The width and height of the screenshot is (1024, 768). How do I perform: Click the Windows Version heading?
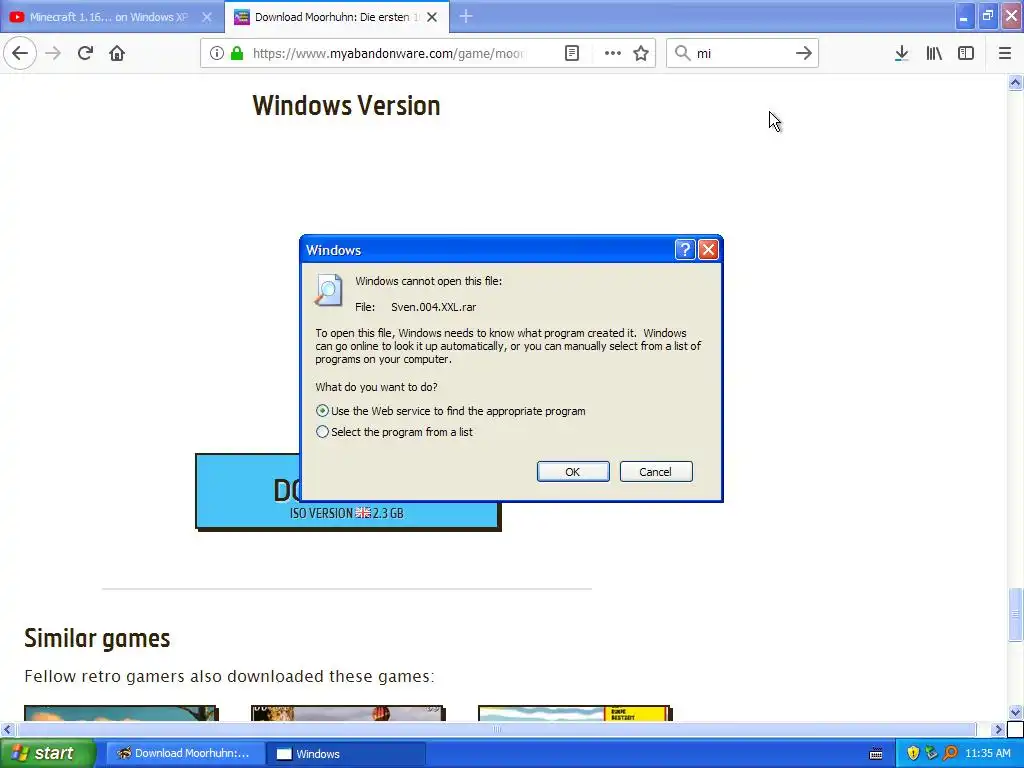pyautogui.click(x=346, y=106)
